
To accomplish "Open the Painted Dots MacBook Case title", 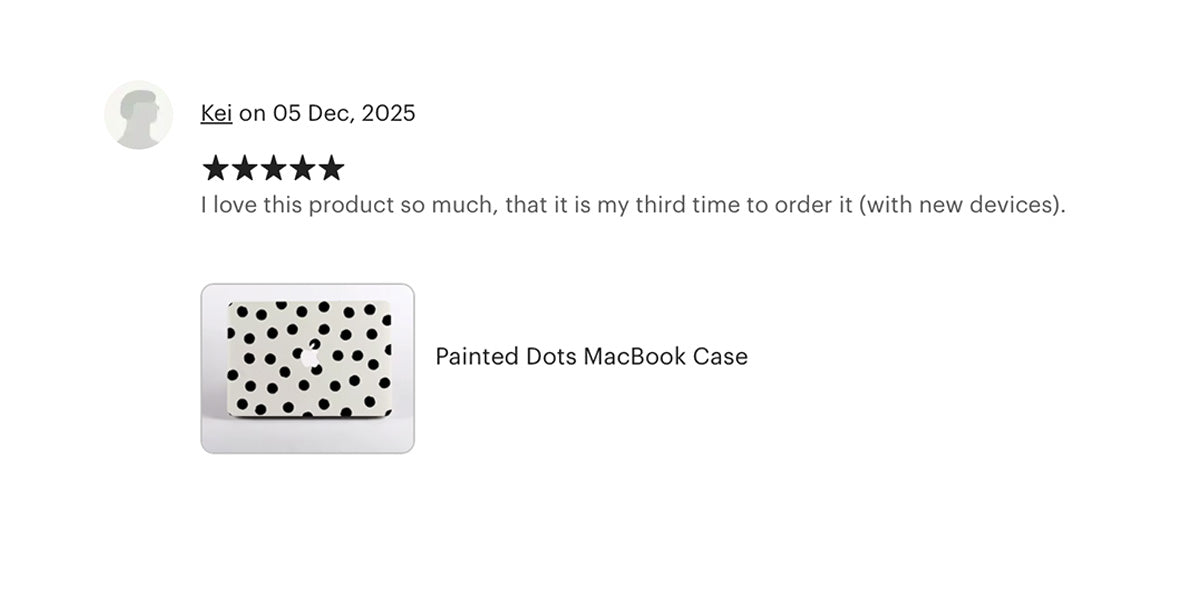I will tap(591, 356).
